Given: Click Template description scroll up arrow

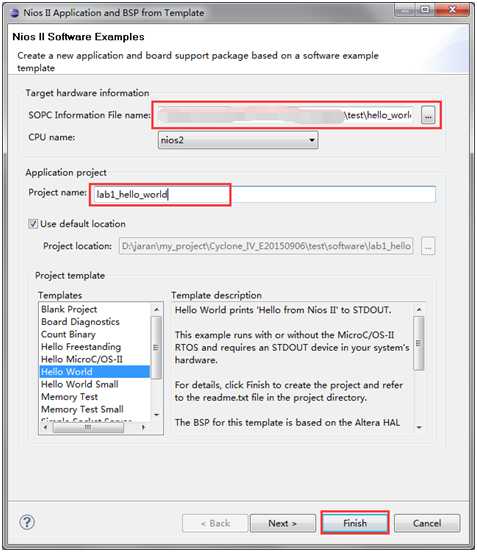Looking at the screenshot, I should tap(419, 310).
